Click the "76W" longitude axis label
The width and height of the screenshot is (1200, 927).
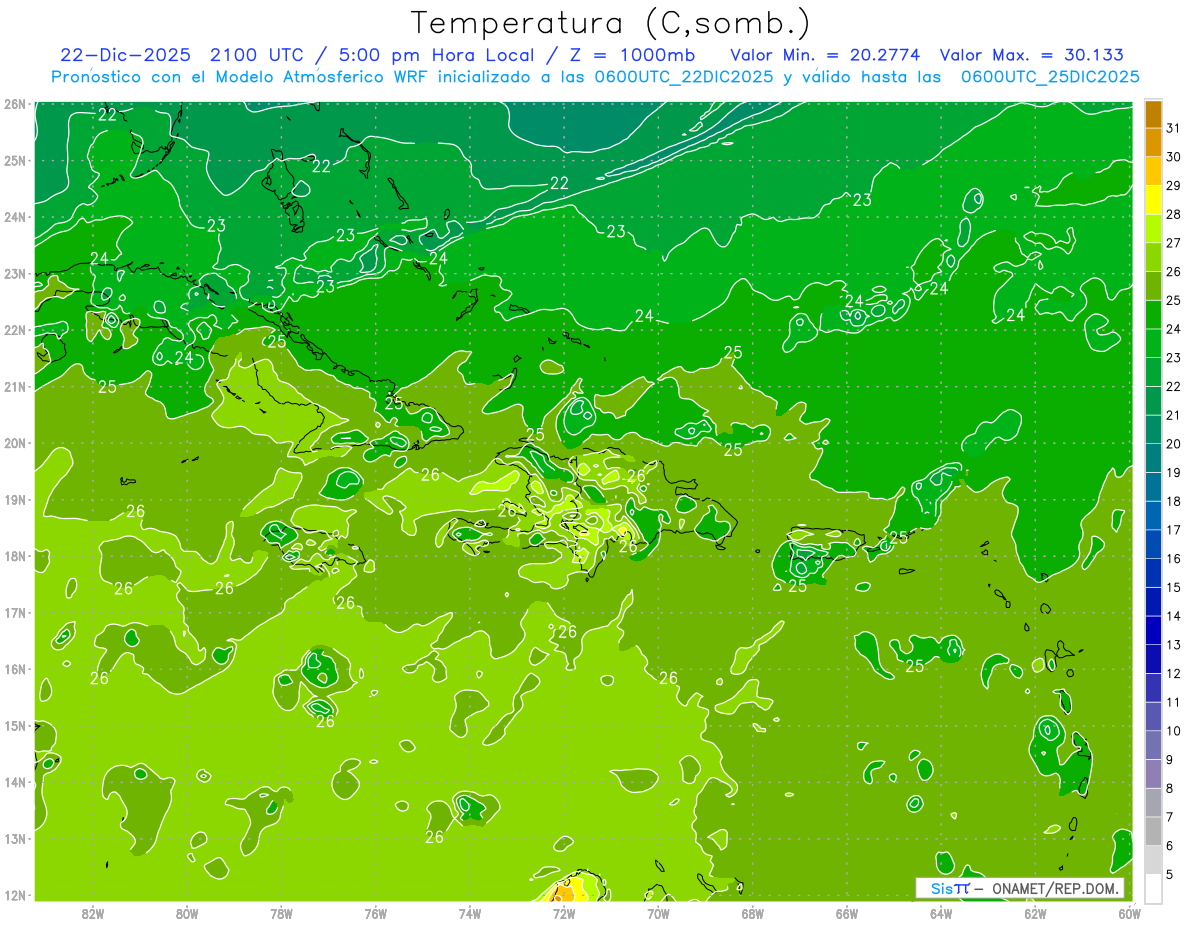point(376,913)
